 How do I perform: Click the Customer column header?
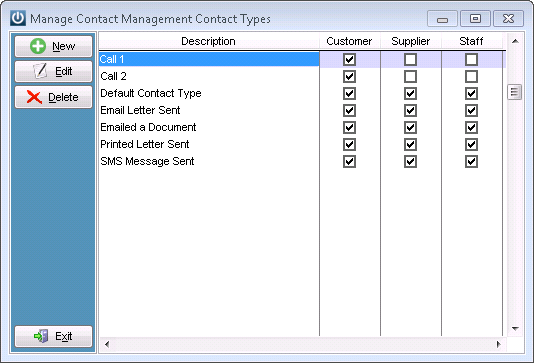tap(349, 41)
